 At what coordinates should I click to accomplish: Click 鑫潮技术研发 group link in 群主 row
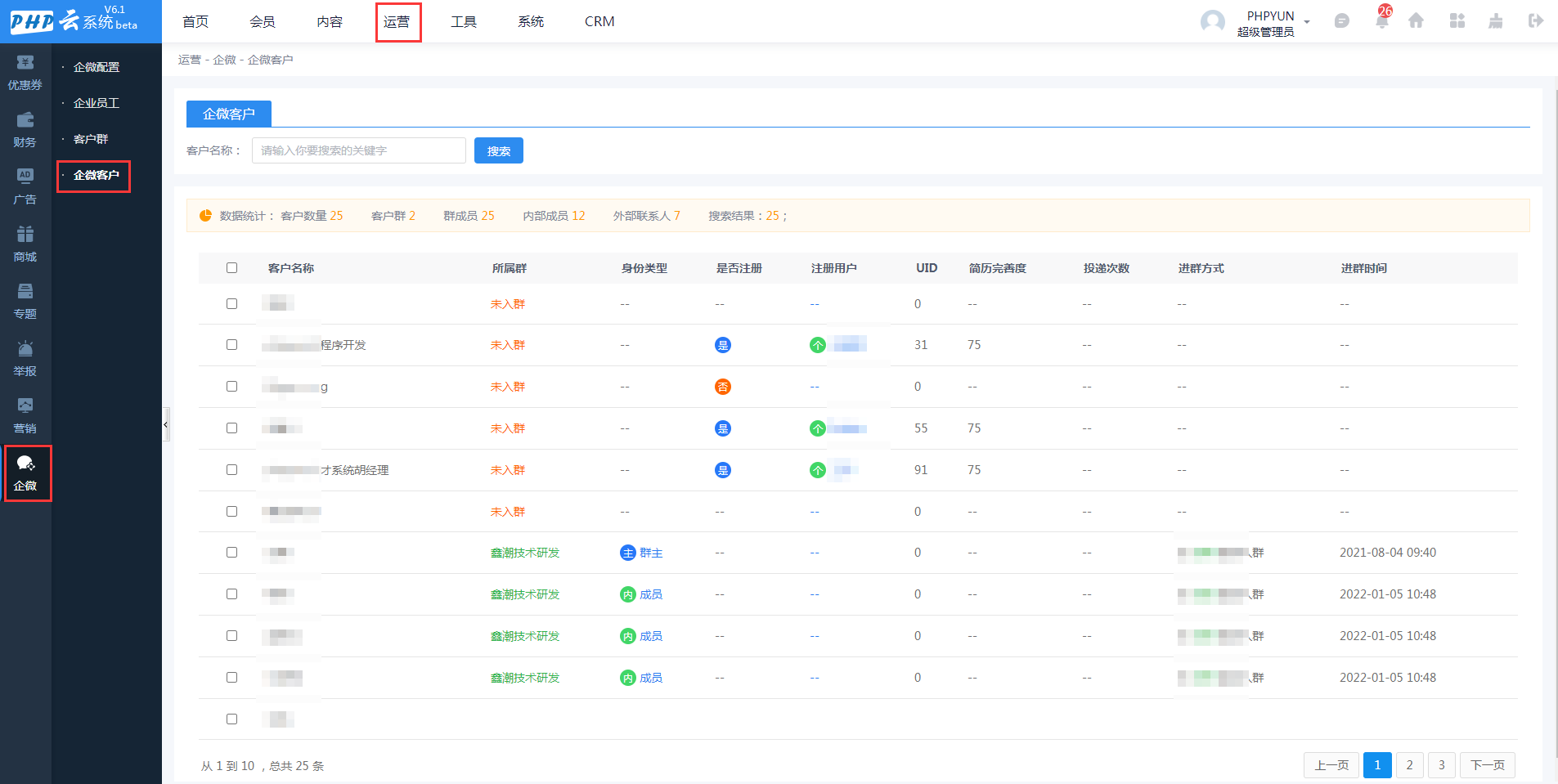525,553
